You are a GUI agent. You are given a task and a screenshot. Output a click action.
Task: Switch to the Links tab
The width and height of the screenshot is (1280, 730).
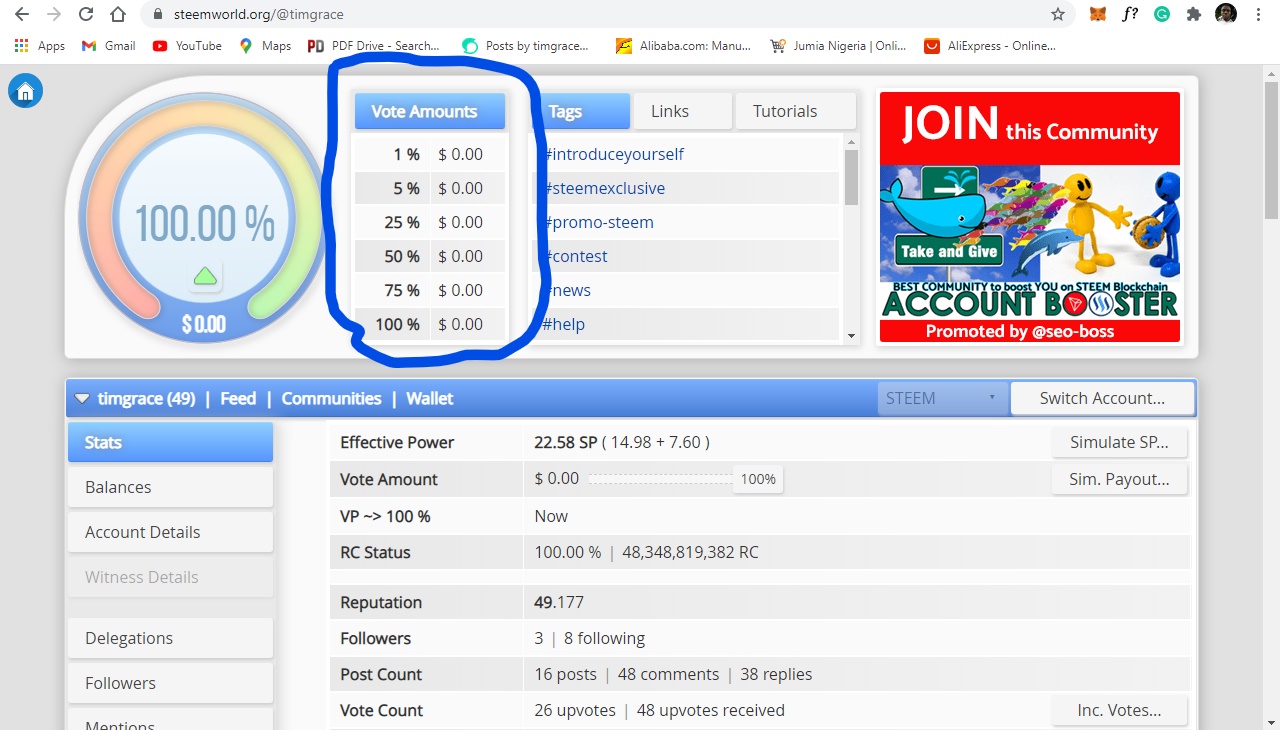click(x=683, y=111)
